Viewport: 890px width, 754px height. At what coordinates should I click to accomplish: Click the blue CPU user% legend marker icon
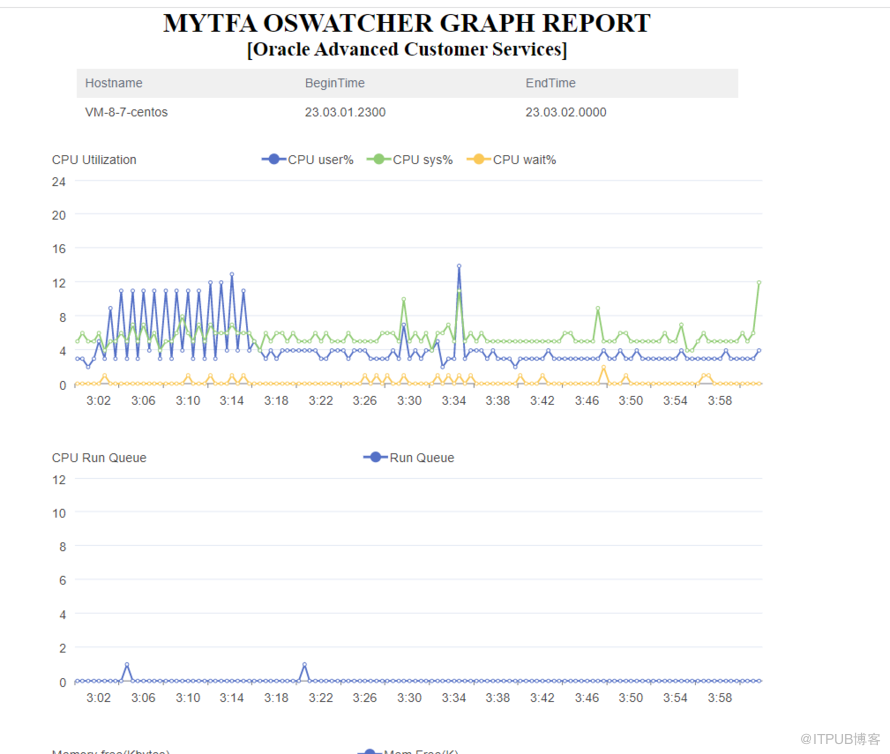(x=273, y=160)
